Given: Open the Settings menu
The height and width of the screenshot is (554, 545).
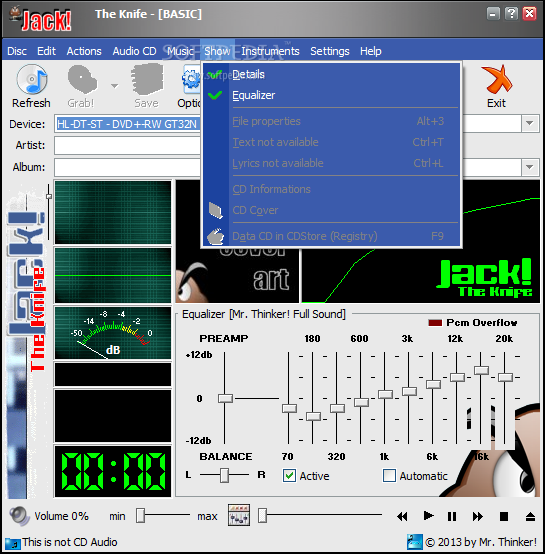Looking at the screenshot, I should pos(330,51).
